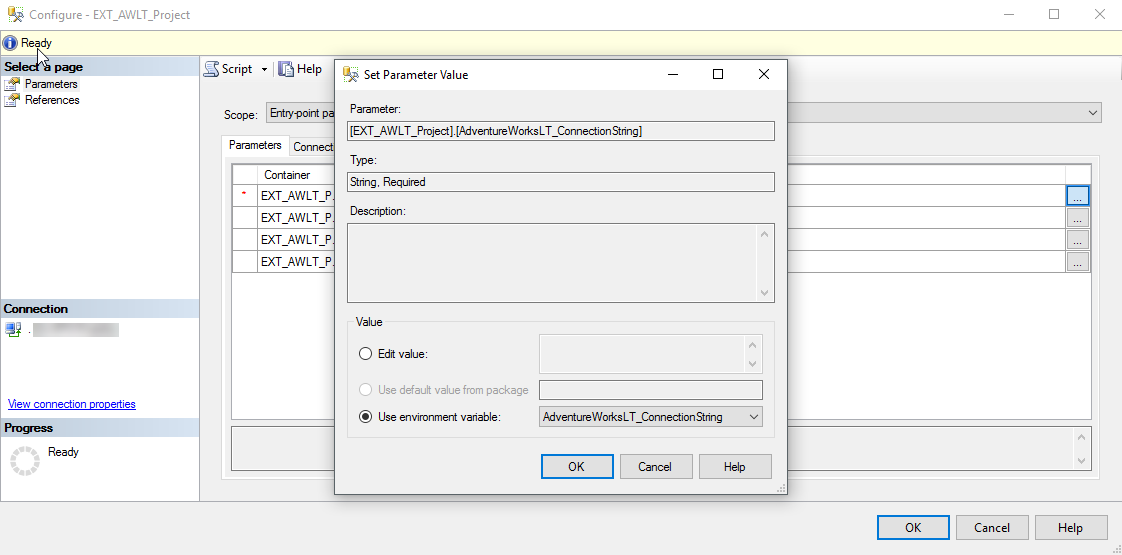The height and width of the screenshot is (555, 1122).
Task: Close the Set Parameter Value dialog
Action: (764, 74)
